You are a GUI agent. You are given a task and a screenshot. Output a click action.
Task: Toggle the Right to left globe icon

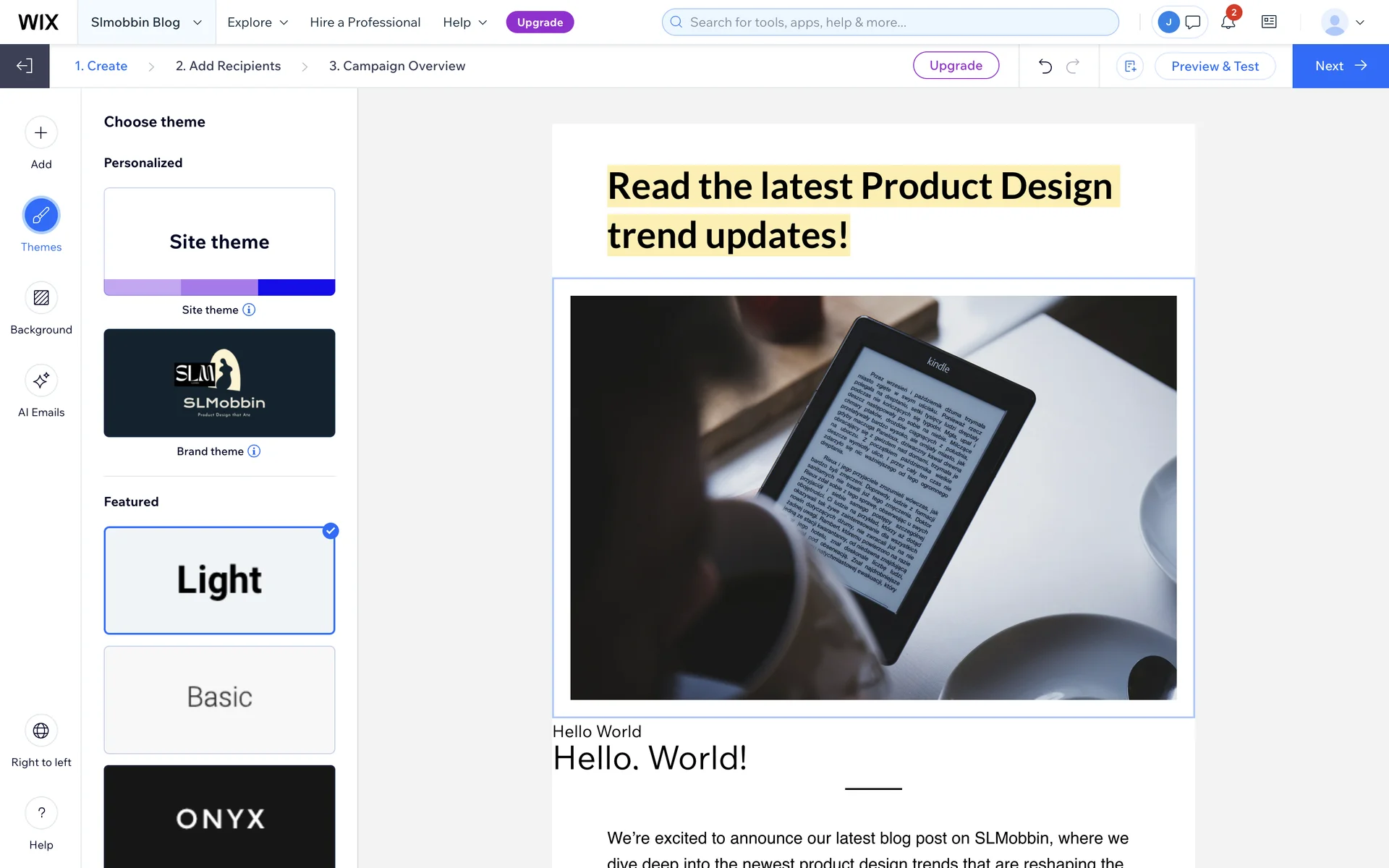(x=41, y=731)
